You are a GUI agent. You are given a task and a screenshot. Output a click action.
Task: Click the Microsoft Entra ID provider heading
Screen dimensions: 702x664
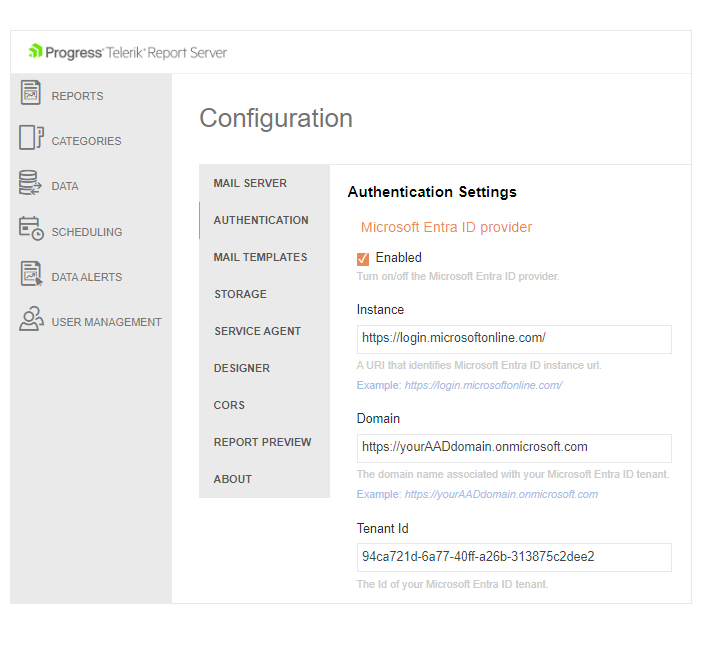pyautogui.click(x=446, y=227)
